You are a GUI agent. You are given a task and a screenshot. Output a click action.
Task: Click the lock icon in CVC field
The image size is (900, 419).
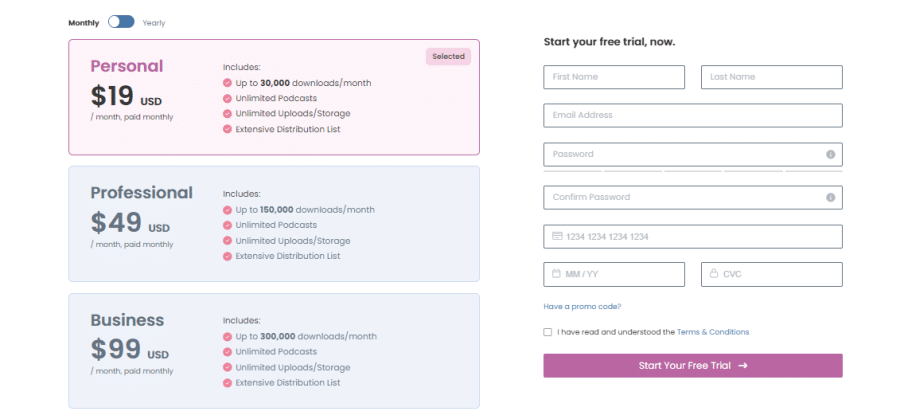pos(713,274)
